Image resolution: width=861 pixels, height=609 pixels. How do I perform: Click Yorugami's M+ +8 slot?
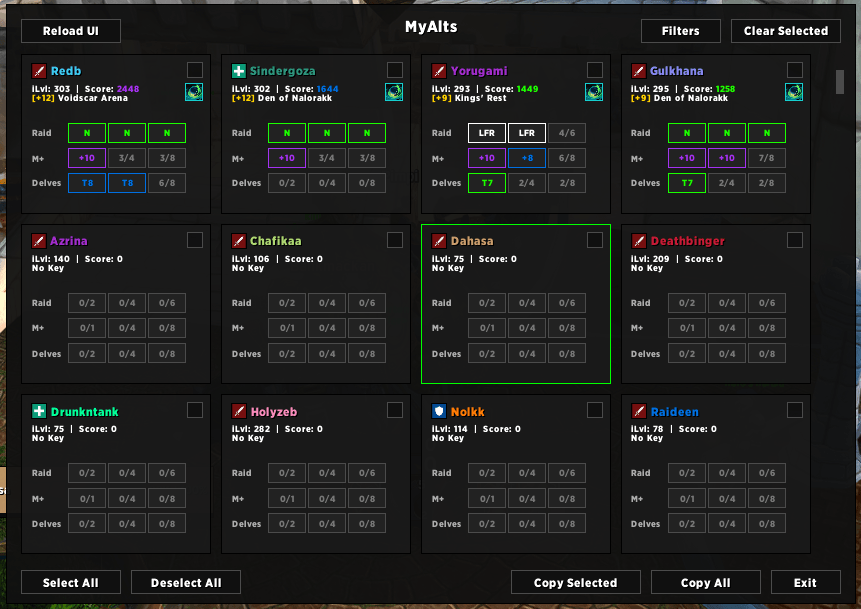pos(527,158)
